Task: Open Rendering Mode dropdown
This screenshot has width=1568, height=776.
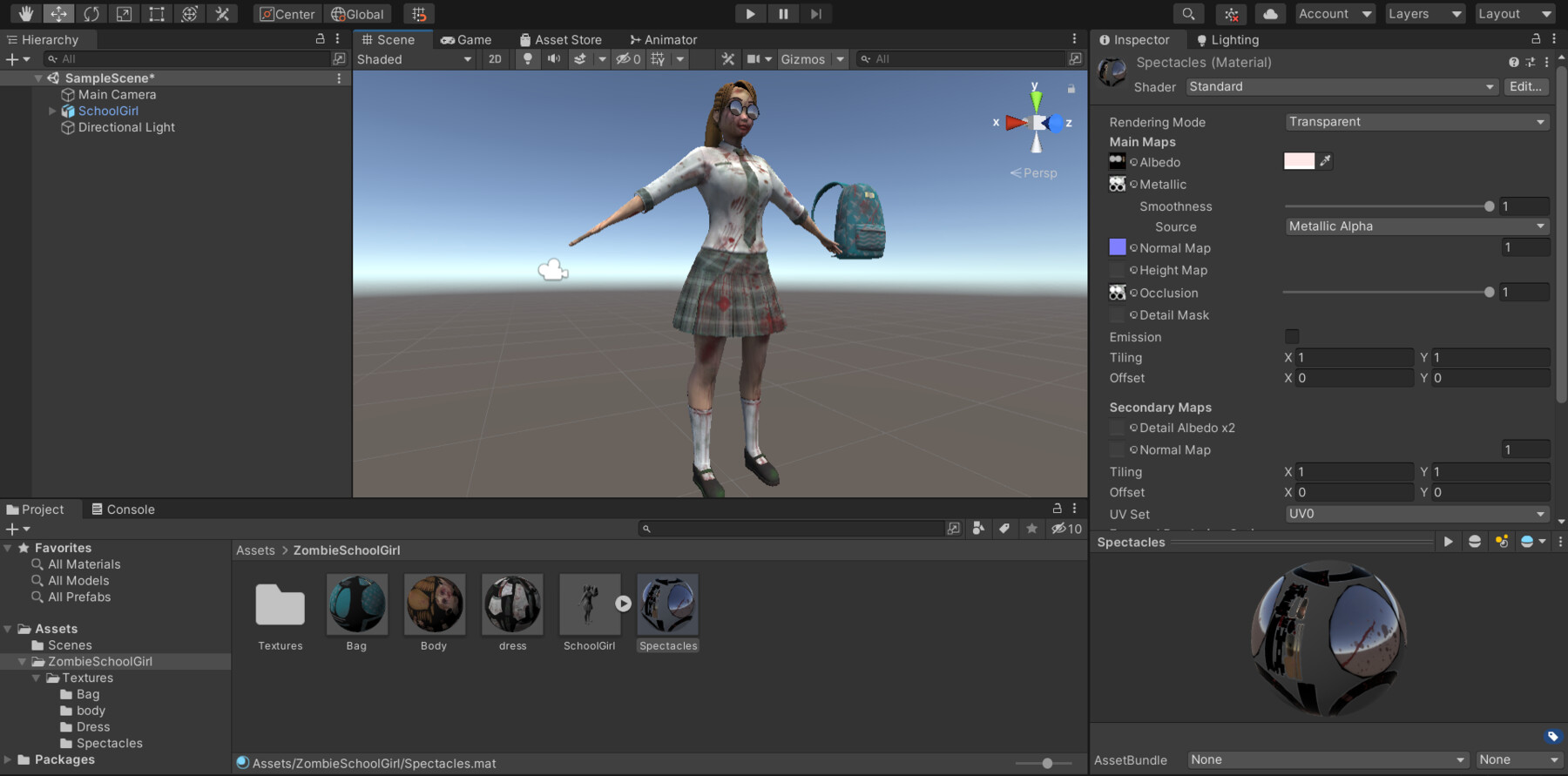Action: coord(1417,122)
